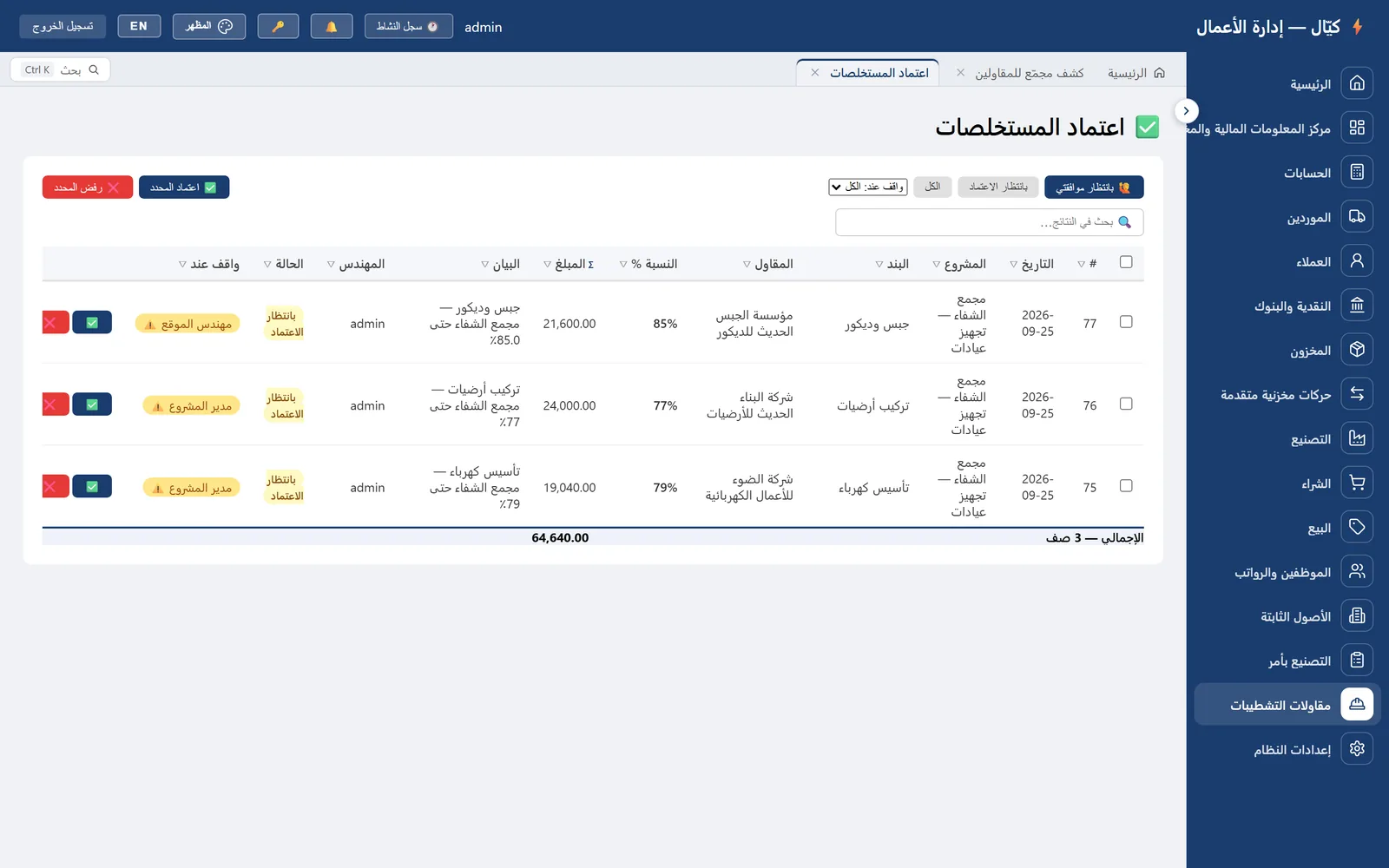
Task: Click the notifications bell icon
Action: click(x=331, y=26)
